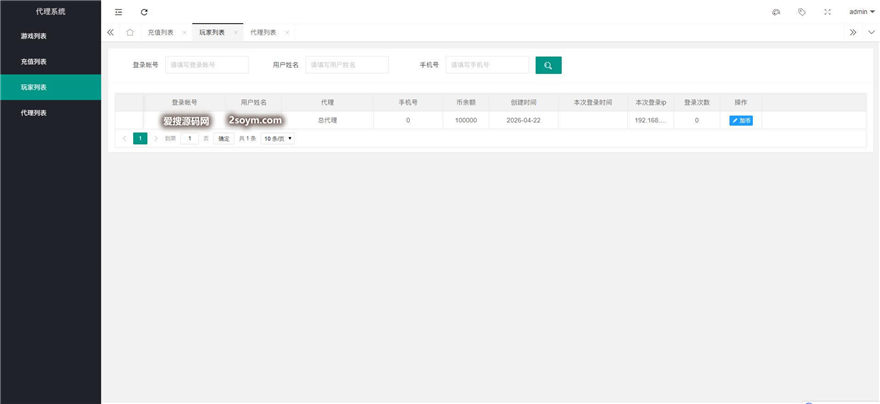Open the admin user dropdown

(x=861, y=12)
